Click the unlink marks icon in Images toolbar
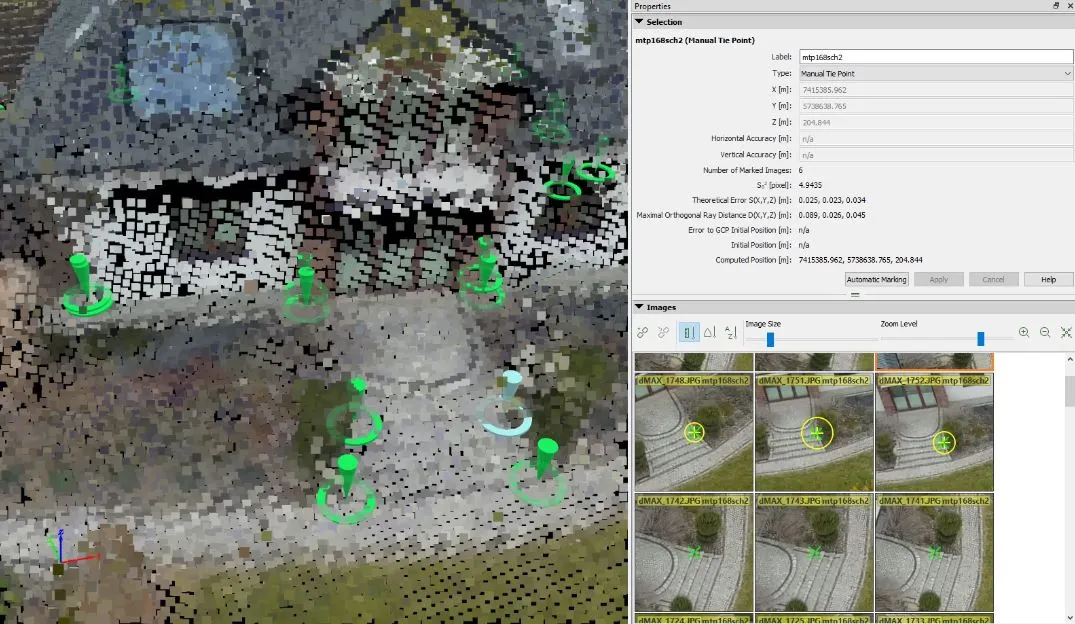1075x624 pixels. (x=663, y=333)
